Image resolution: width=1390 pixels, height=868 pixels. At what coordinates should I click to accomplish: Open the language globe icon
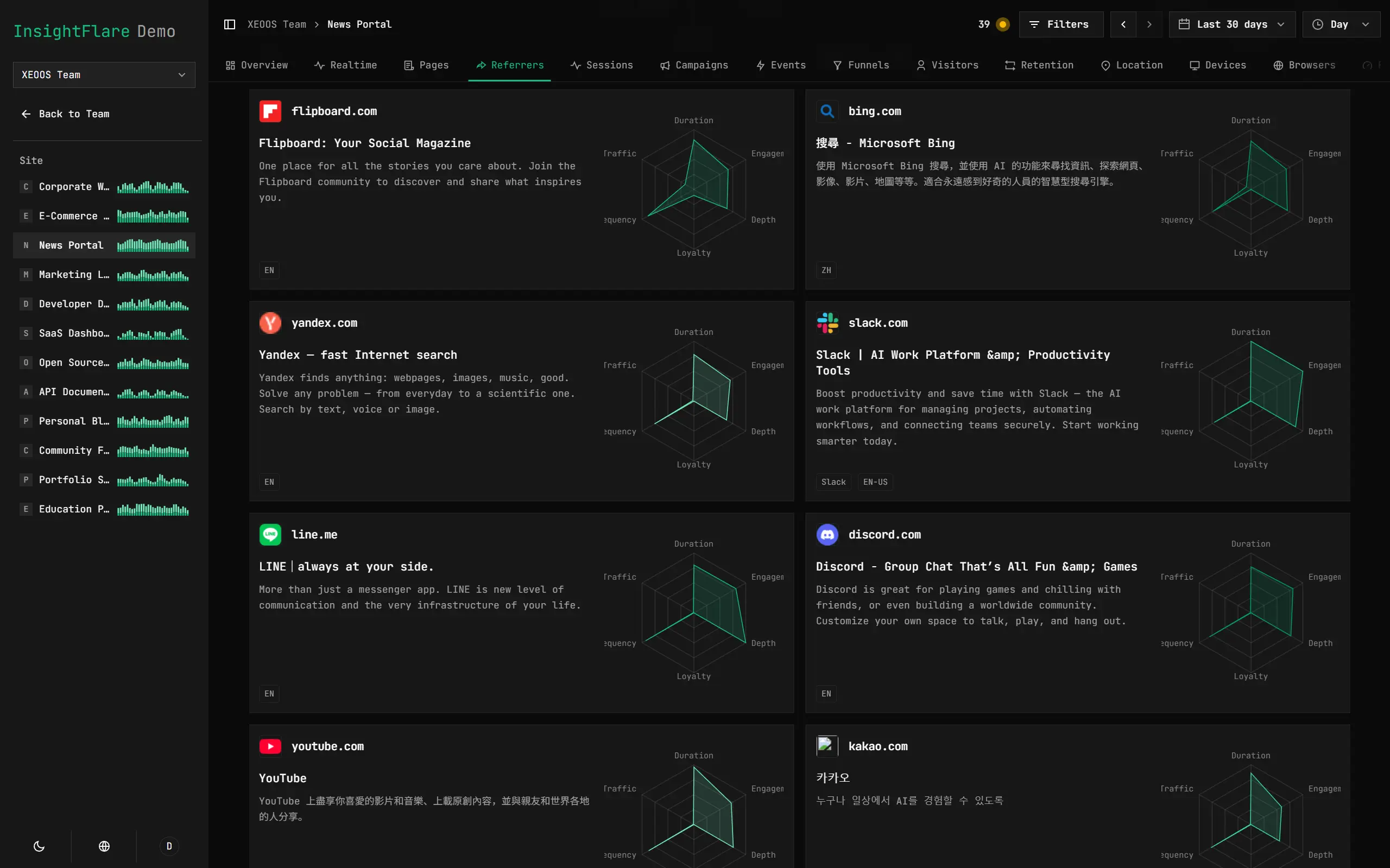[x=104, y=846]
